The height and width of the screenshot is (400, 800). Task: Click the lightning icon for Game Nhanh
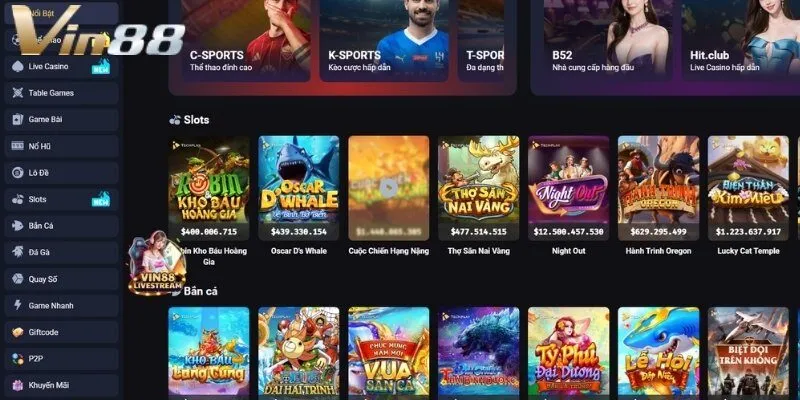pyautogui.click(x=17, y=305)
